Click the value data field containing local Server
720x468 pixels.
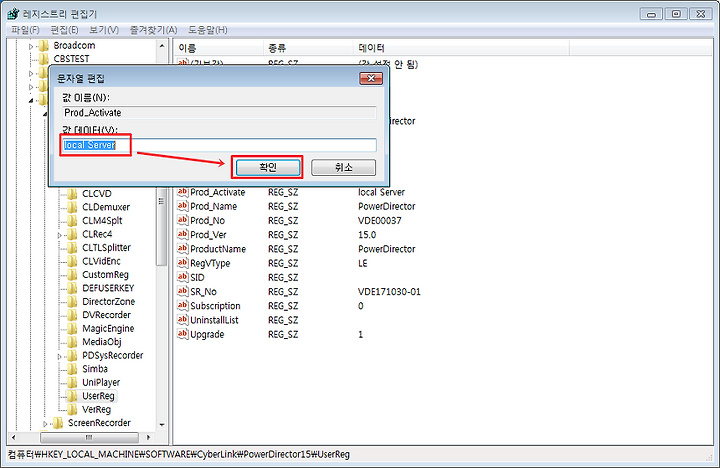219,145
